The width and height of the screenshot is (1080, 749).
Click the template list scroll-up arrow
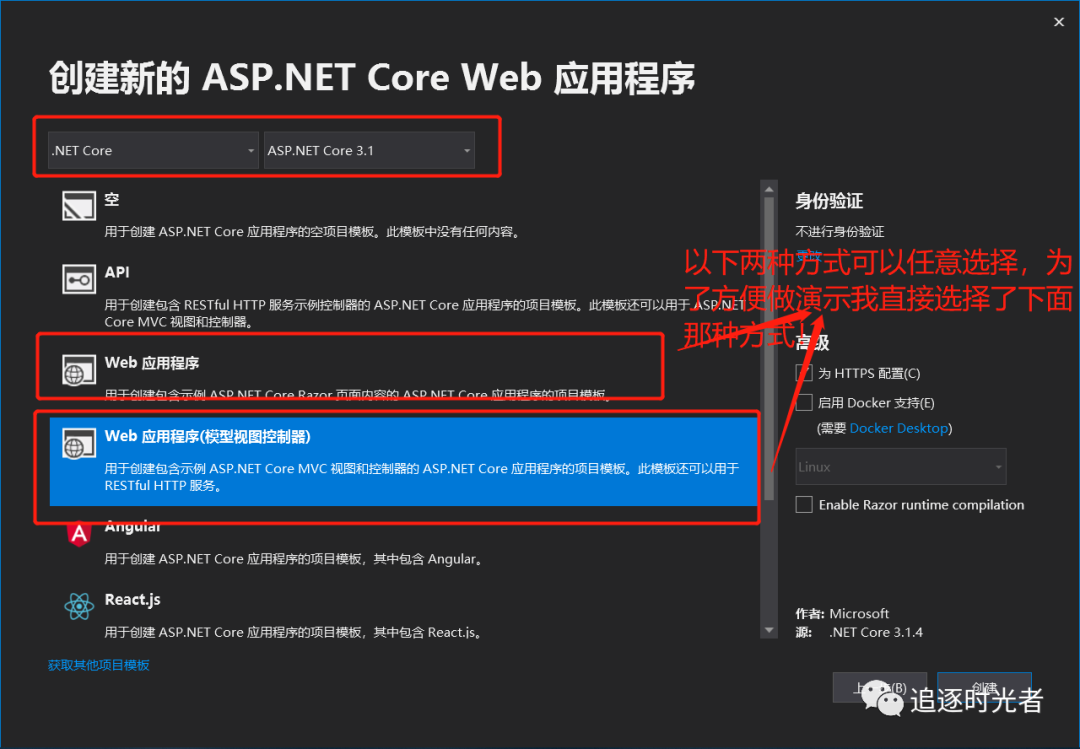(x=769, y=189)
